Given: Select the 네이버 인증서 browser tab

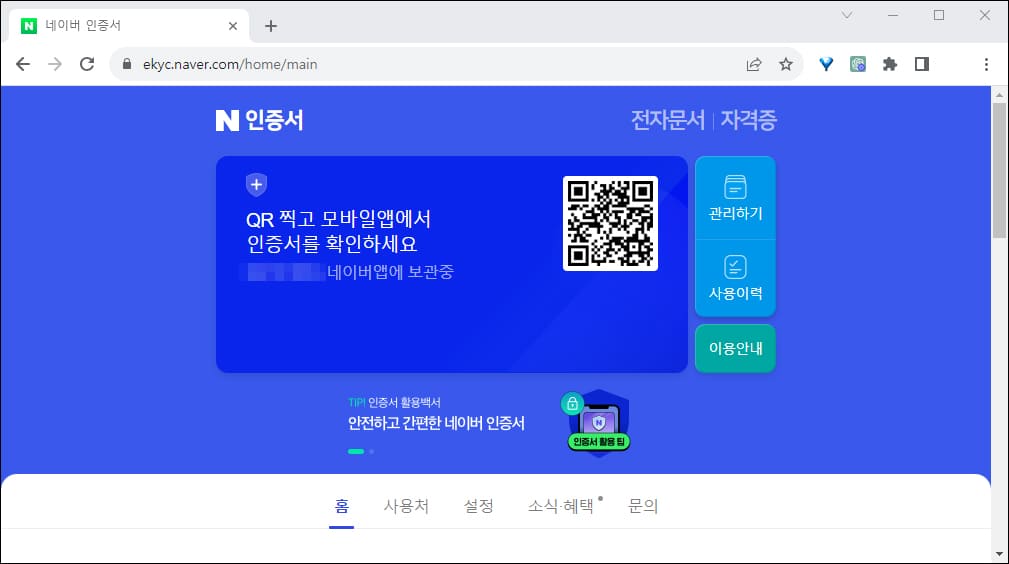Looking at the screenshot, I should pyautogui.click(x=129, y=26).
